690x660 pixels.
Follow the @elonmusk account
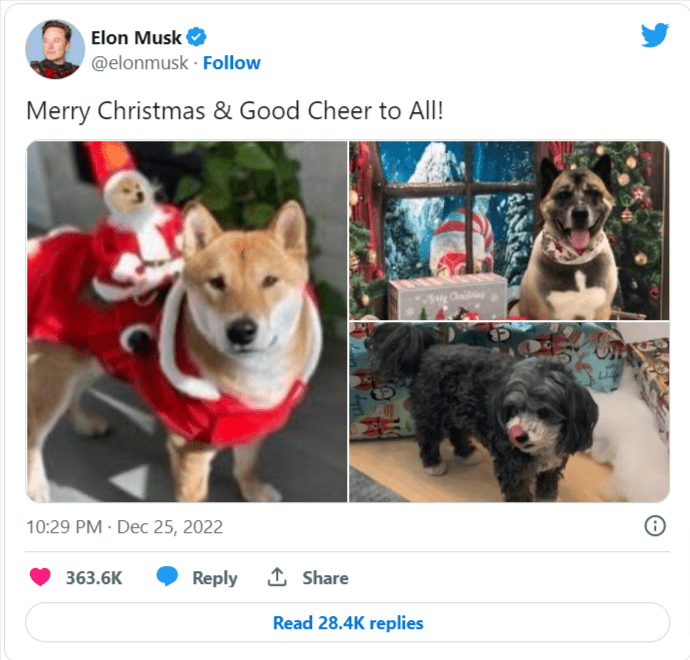(x=231, y=63)
